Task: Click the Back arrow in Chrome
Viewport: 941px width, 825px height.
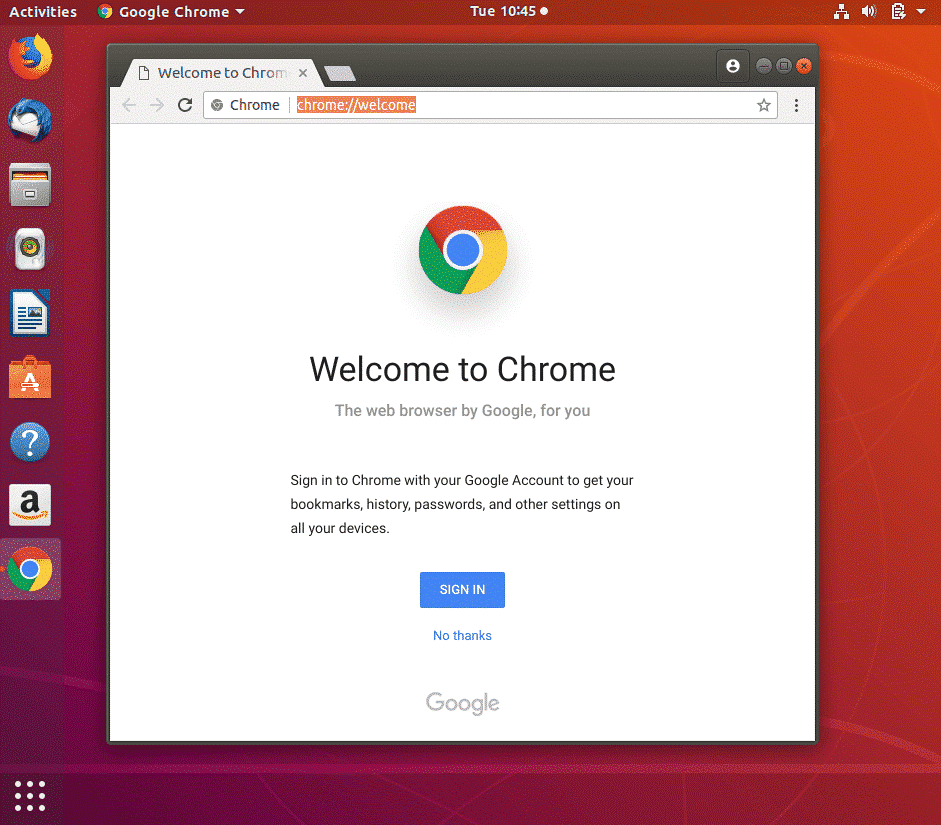Action: tap(129, 106)
